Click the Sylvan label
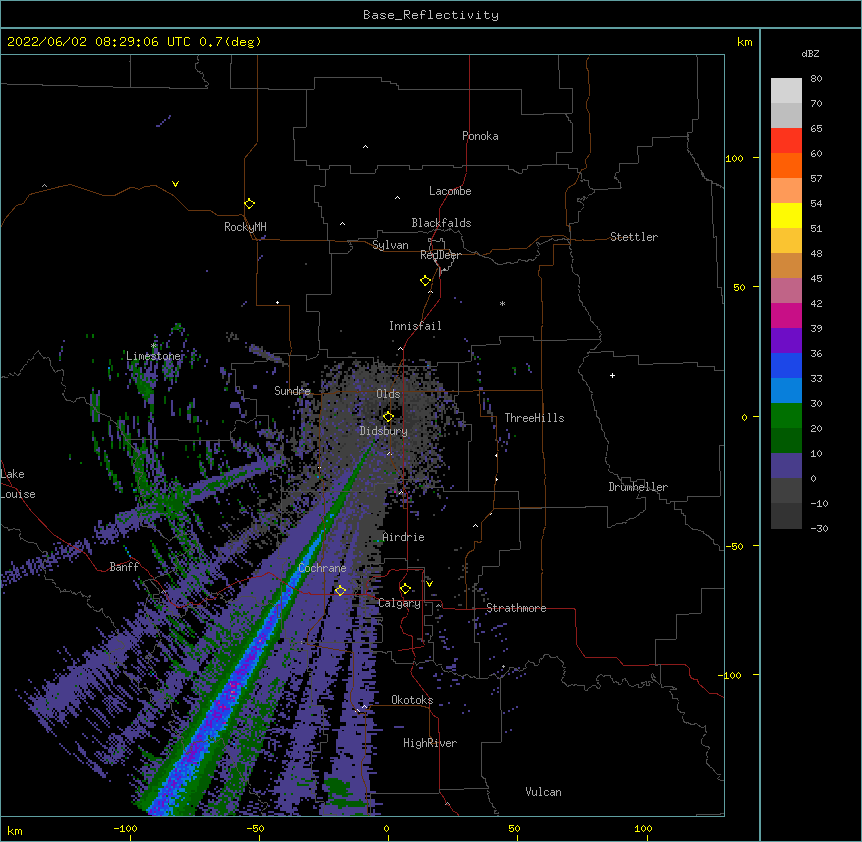Viewport: 862px width, 842px height. click(x=390, y=245)
